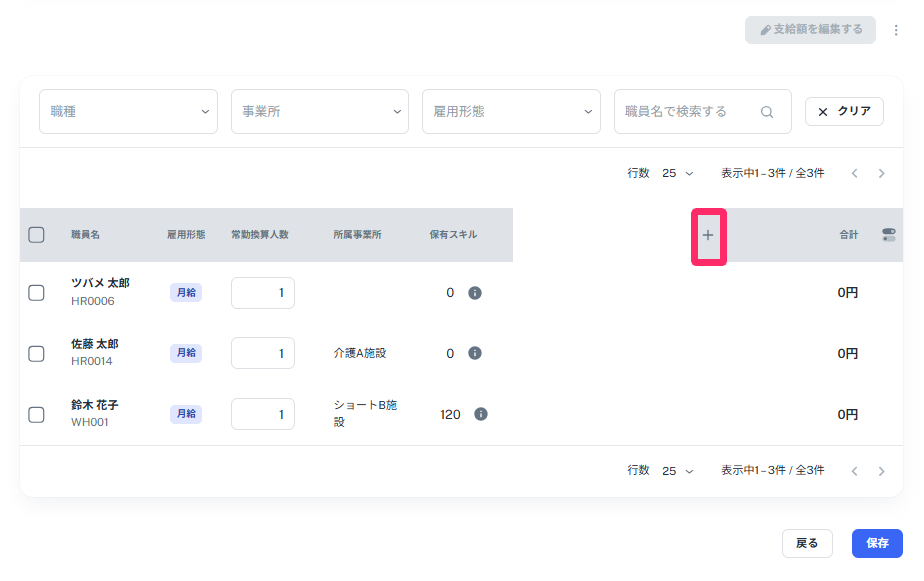The width and height of the screenshot is (924, 581).
Task: Click the "+" icon to add a column
Action: (x=708, y=235)
